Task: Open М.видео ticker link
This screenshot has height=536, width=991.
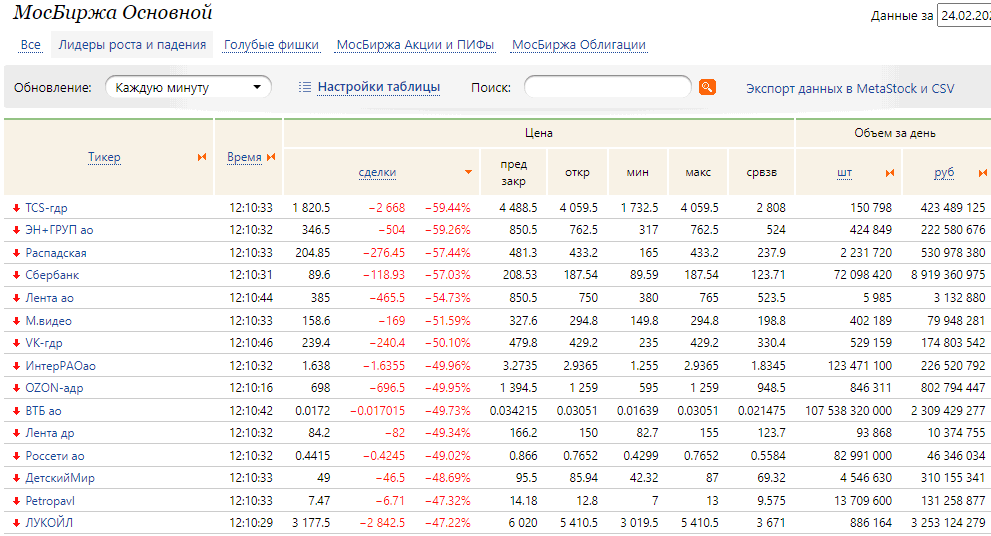Action: click(49, 320)
